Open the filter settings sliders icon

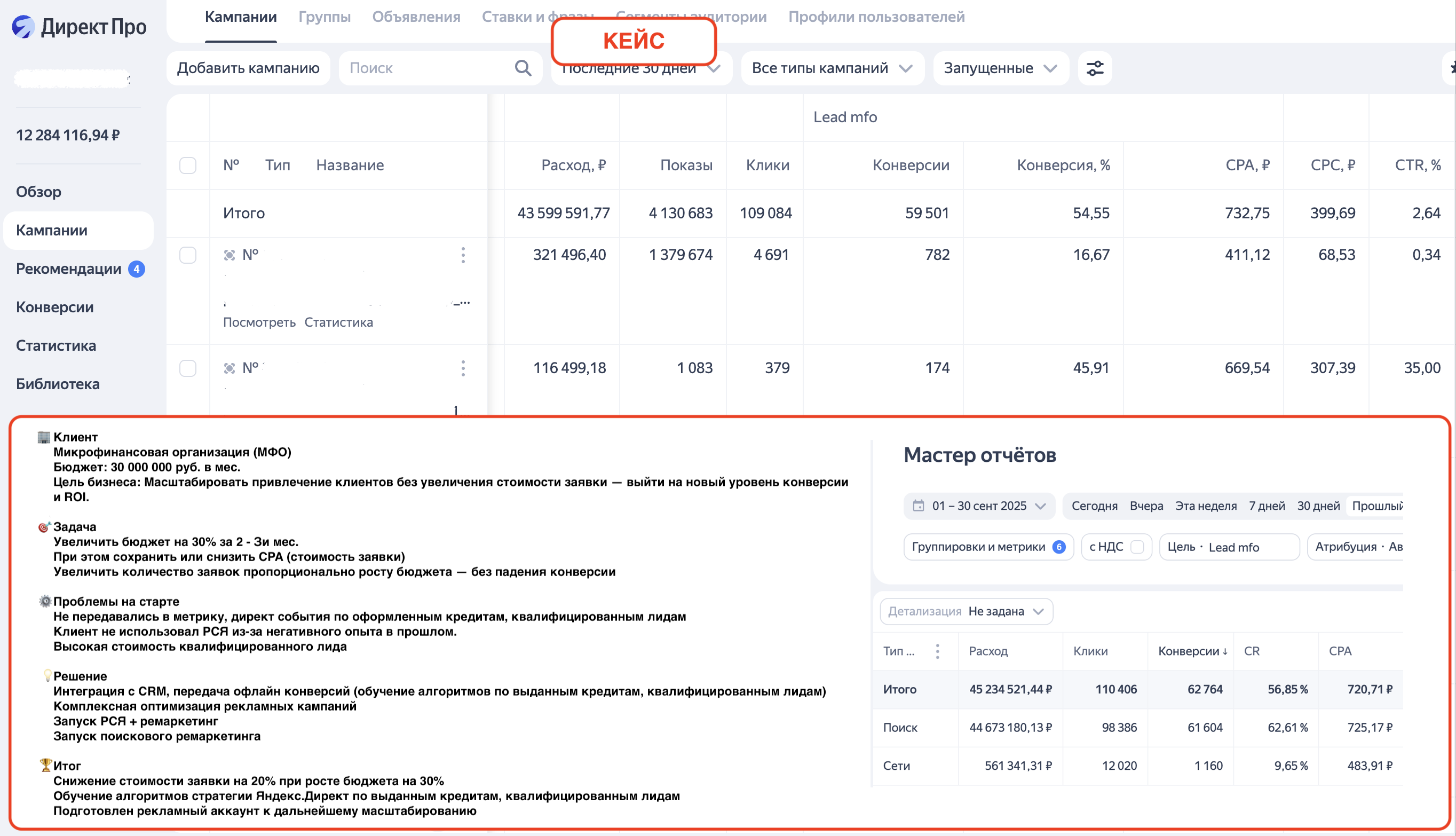coord(1095,68)
